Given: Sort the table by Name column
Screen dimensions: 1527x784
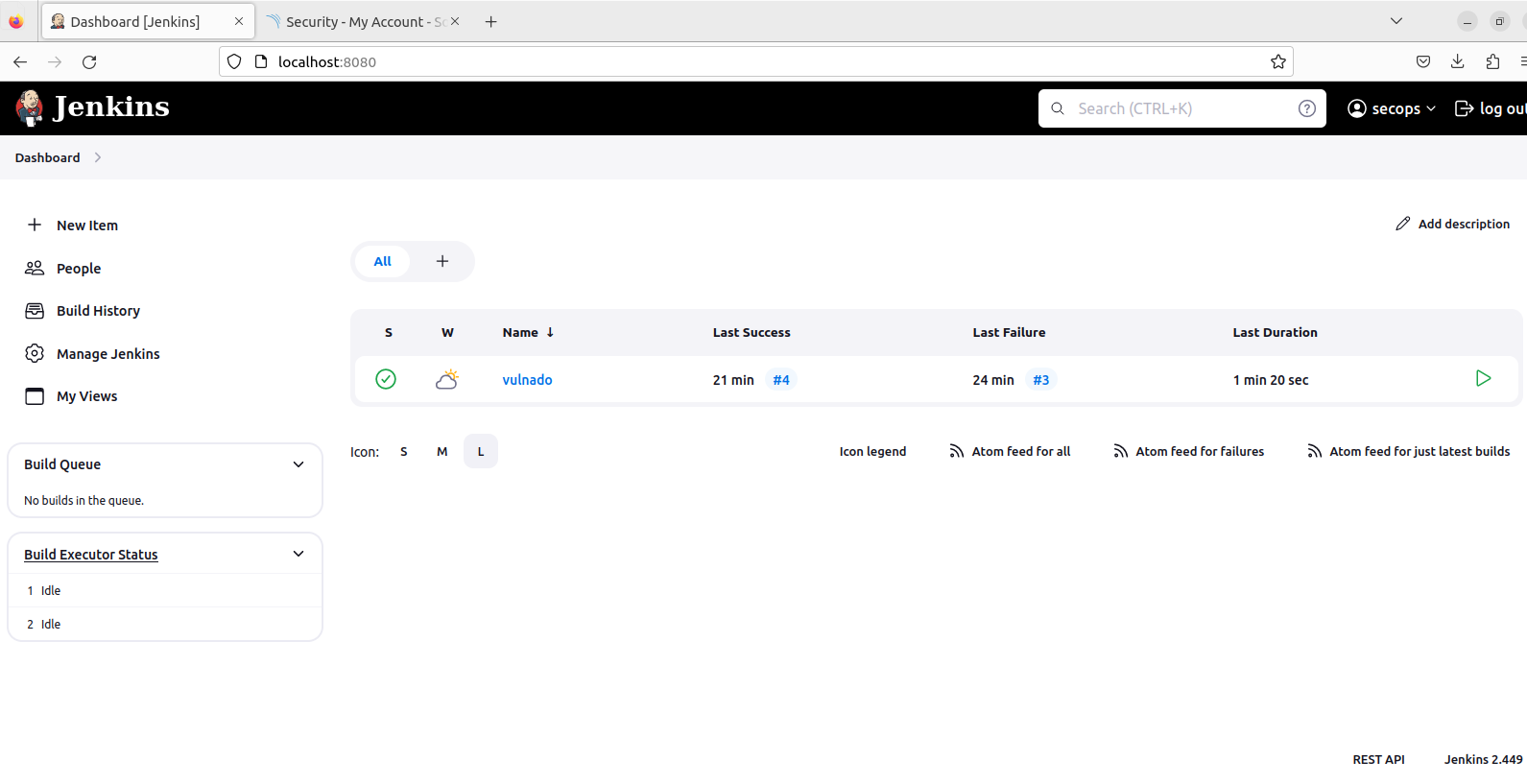Looking at the screenshot, I should (528, 333).
